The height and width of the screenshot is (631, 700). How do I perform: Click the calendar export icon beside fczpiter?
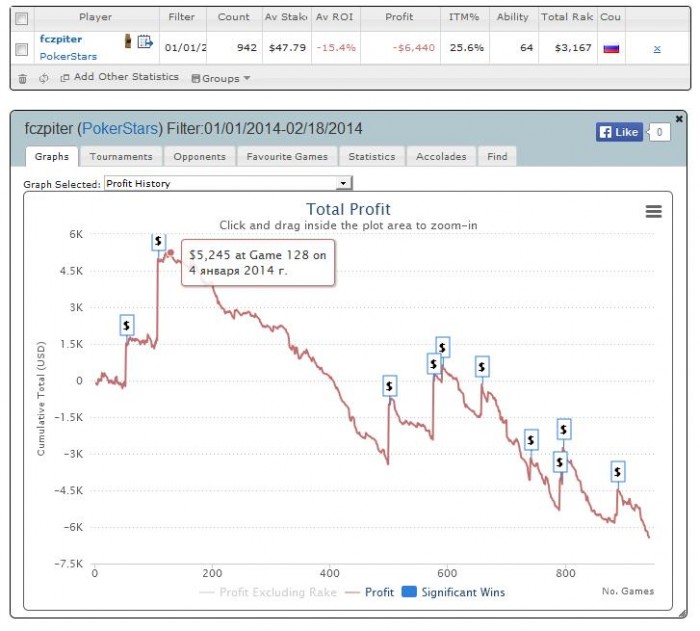[145, 42]
